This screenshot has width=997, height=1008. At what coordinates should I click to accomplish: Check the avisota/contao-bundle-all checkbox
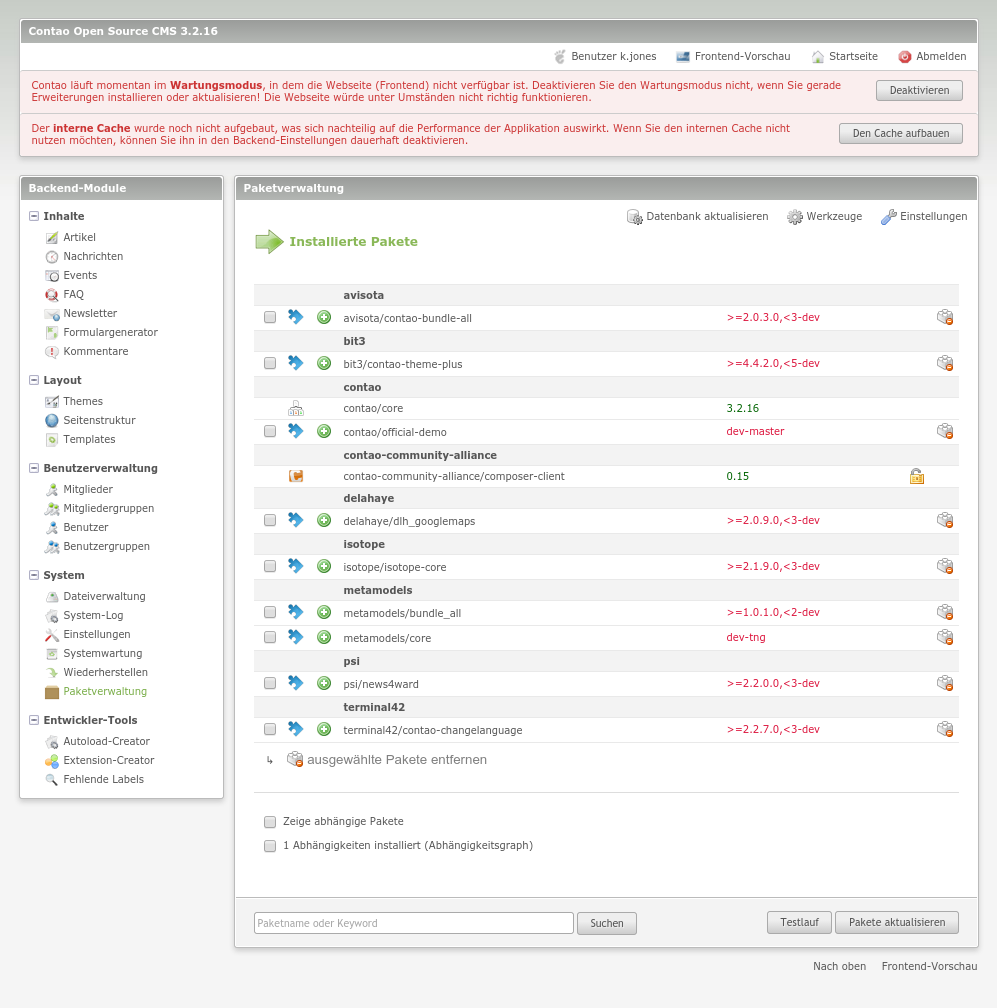tap(270, 318)
